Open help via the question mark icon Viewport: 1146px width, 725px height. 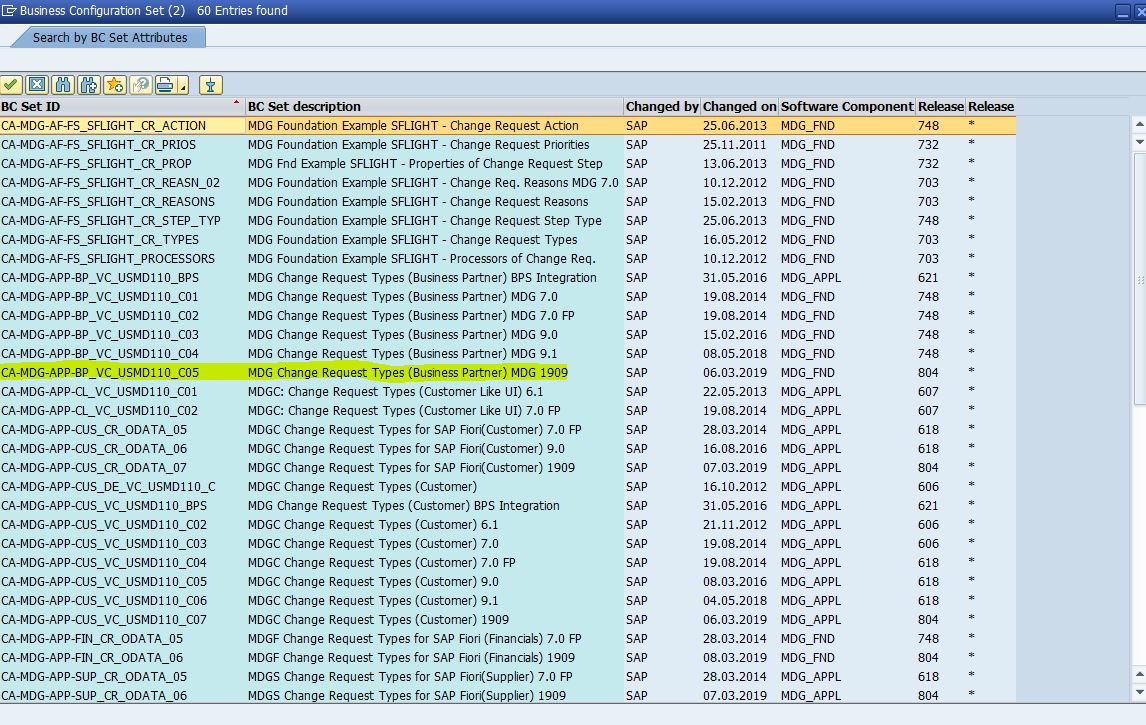pyautogui.click(x=139, y=85)
